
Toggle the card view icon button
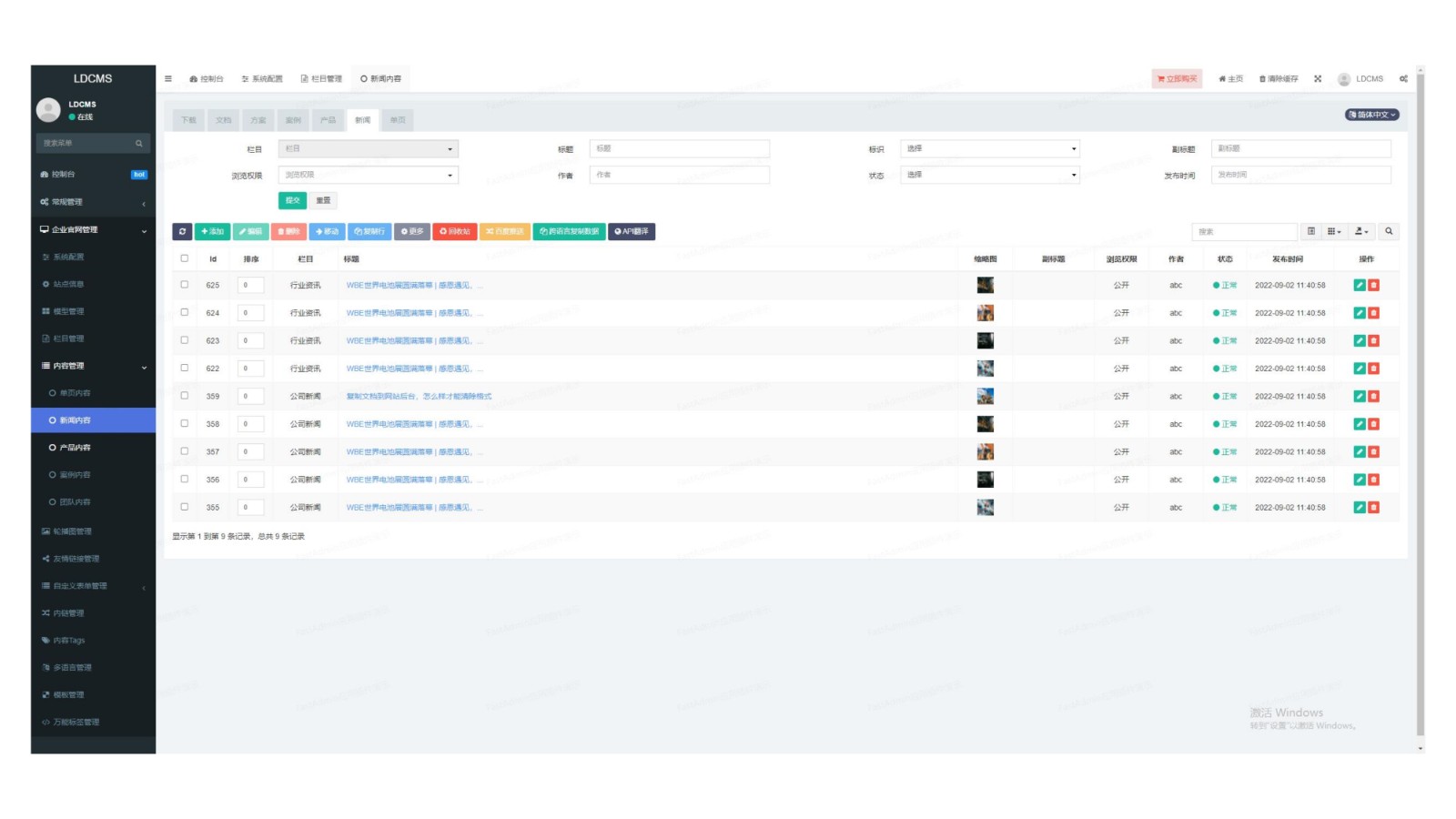(x=1311, y=231)
